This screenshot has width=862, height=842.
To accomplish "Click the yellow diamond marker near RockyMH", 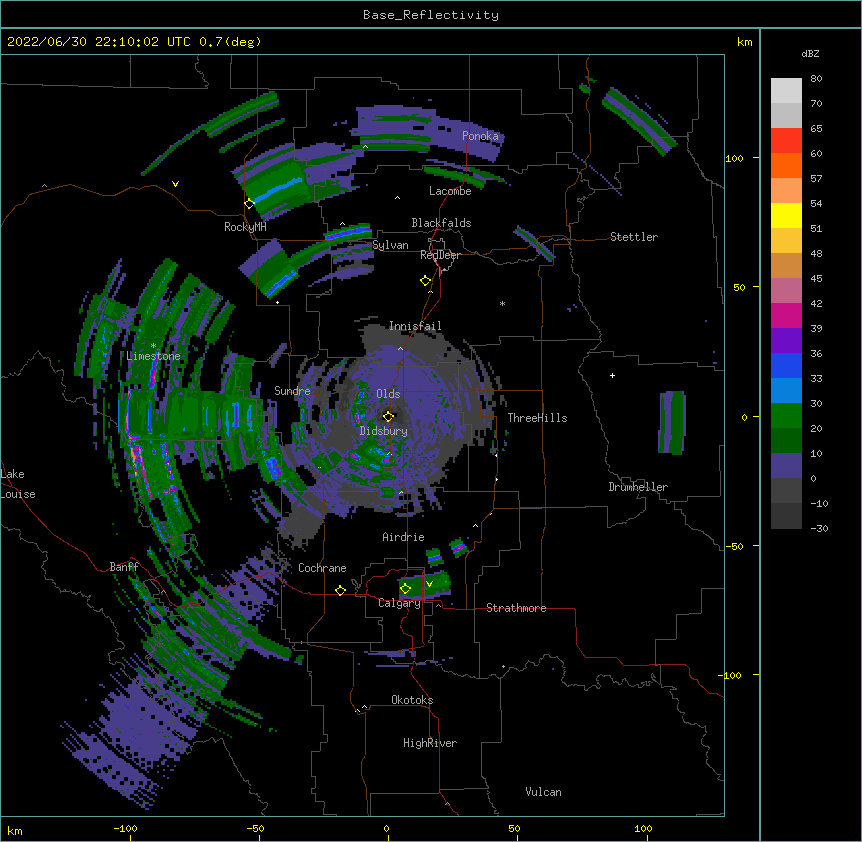I will point(250,204).
